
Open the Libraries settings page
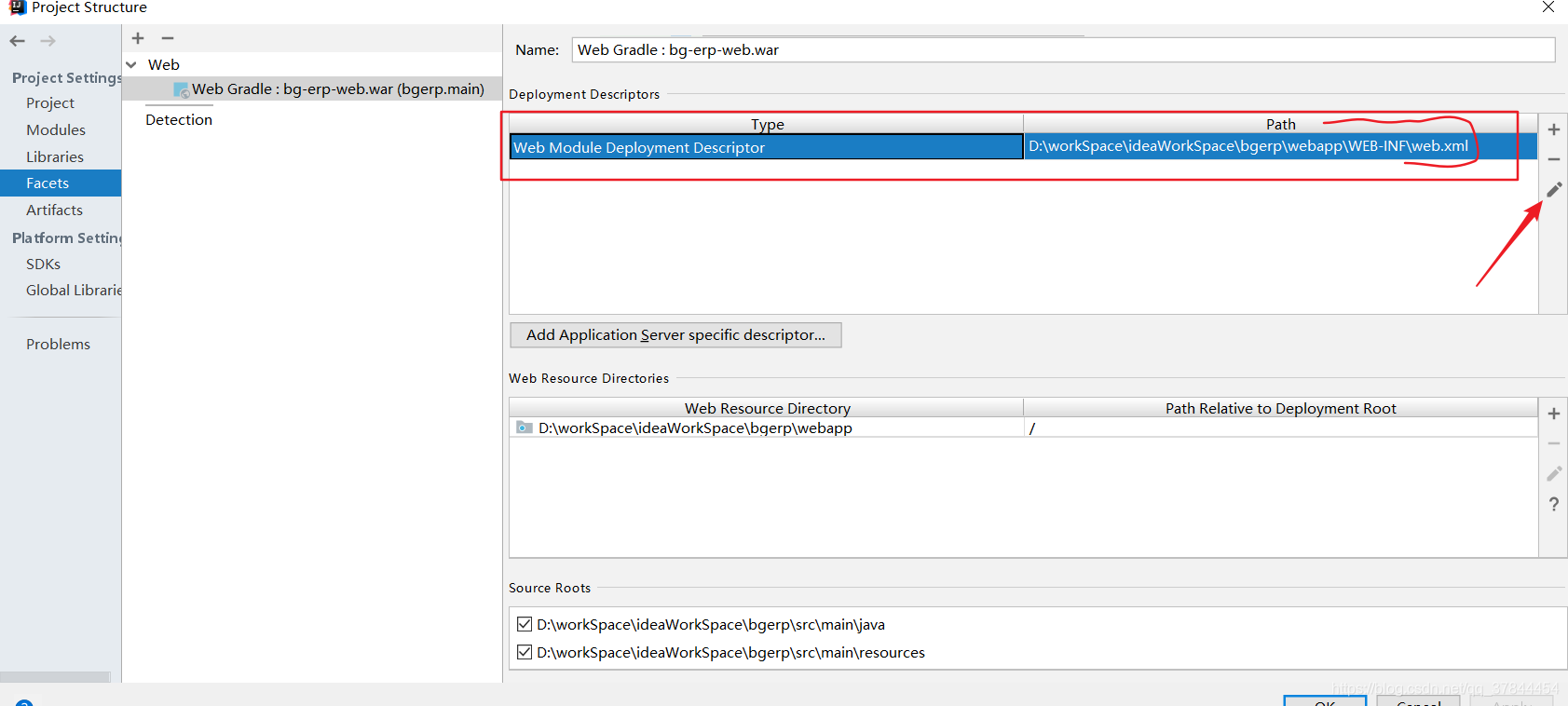coord(55,156)
